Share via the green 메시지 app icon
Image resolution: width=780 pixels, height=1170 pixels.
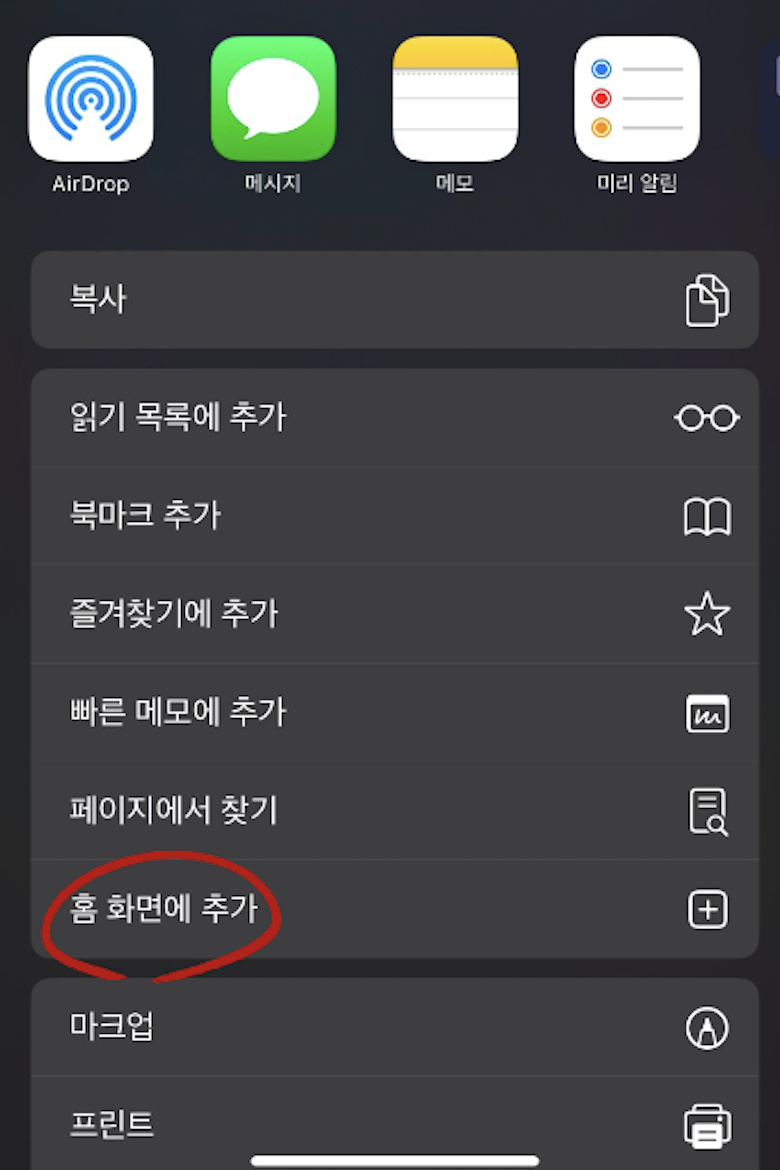point(273,98)
